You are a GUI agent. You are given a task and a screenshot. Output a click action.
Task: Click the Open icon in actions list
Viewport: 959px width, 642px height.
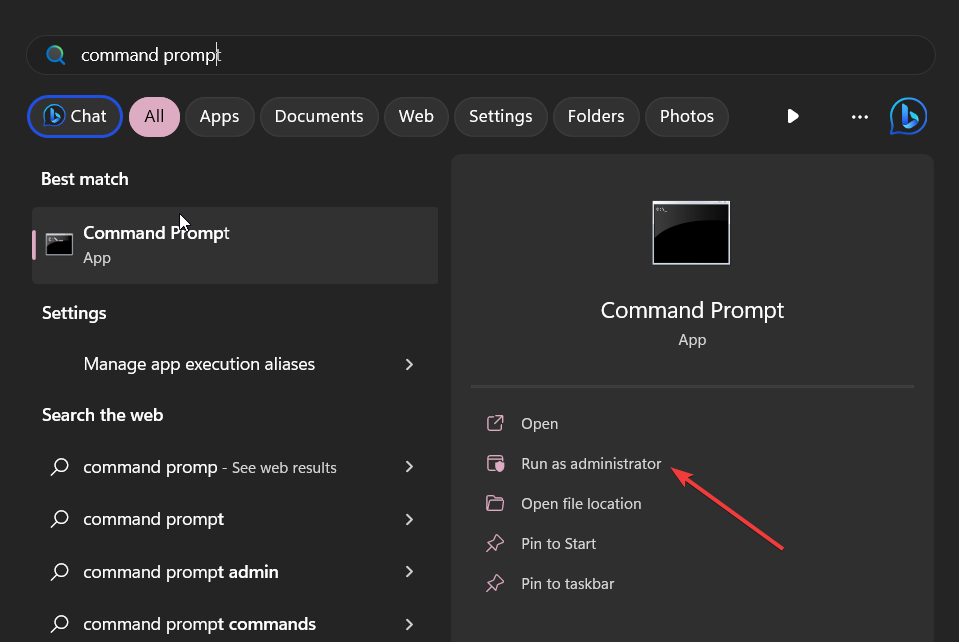pyautogui.click(x=495, y=423)
